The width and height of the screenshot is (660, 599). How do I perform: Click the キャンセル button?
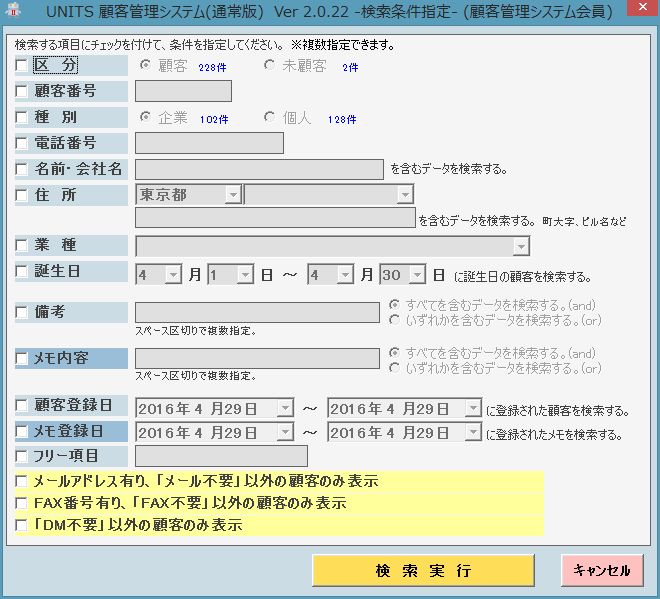[x=602, y=570]
